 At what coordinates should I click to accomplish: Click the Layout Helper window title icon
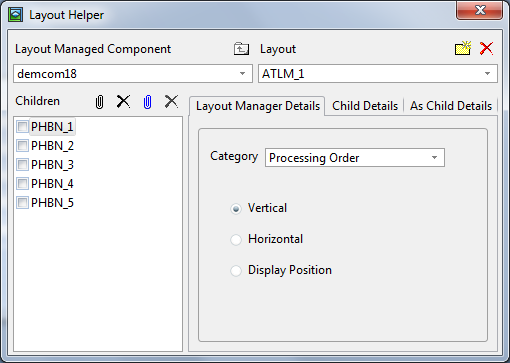15,15
